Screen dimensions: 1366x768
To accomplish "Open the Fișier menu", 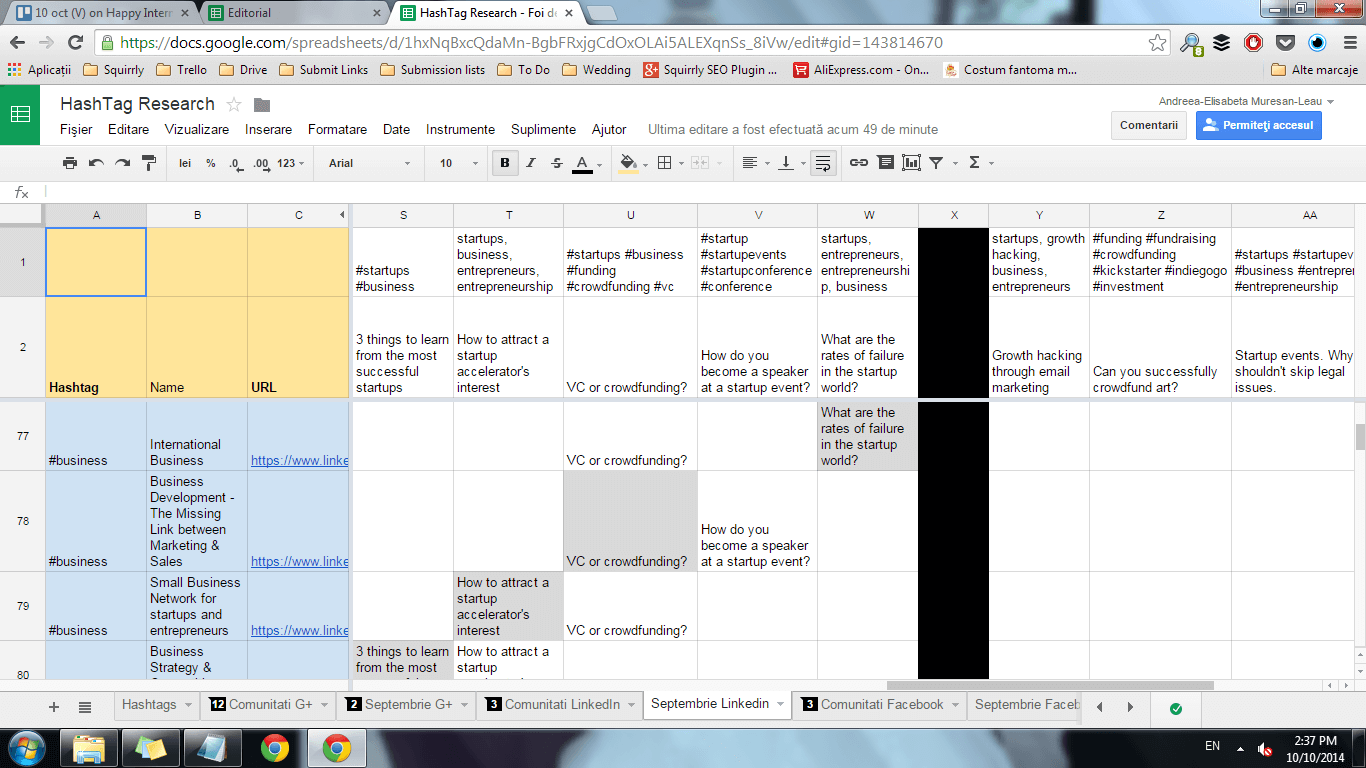I will click(x=76, y=129).
